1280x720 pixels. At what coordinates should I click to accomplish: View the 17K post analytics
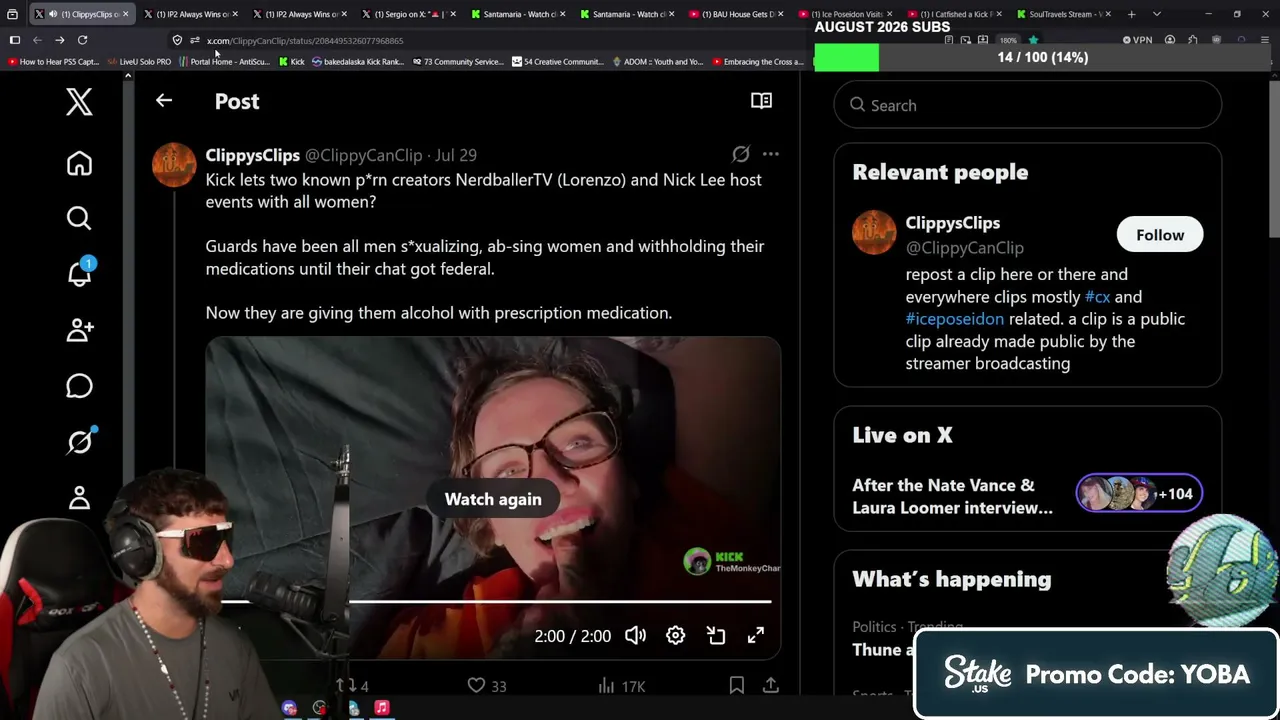[x=621, y=686]
